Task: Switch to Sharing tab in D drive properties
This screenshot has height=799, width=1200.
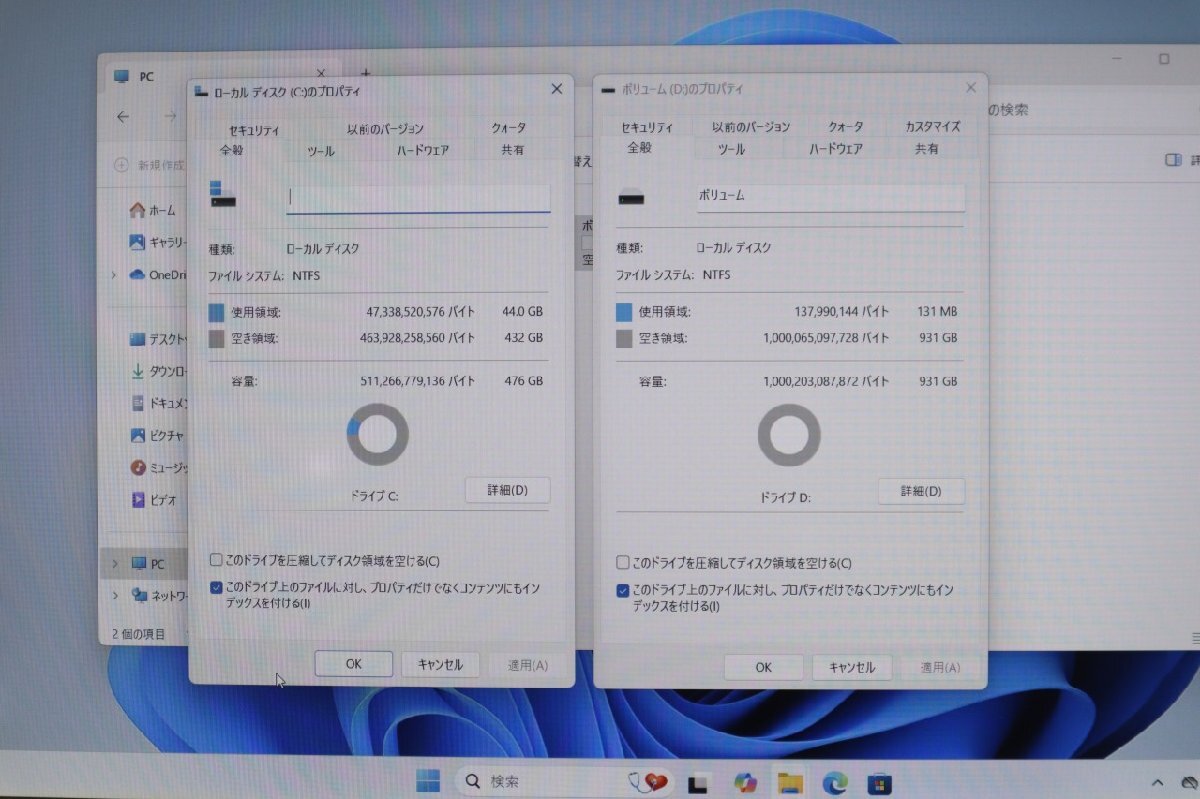Action: (926, 149)
